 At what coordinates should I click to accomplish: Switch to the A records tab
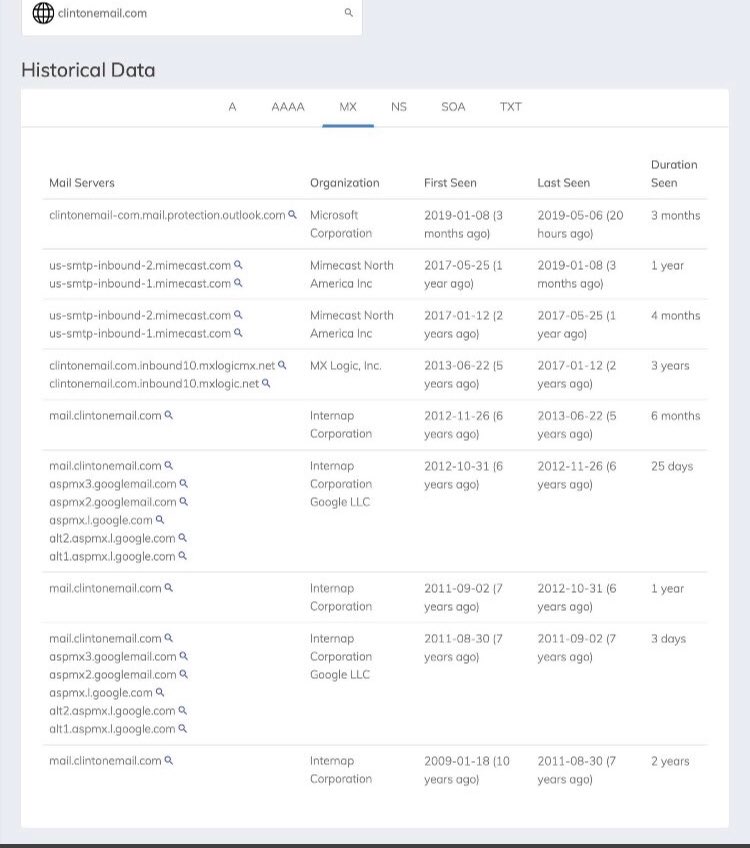coord(233,107)
